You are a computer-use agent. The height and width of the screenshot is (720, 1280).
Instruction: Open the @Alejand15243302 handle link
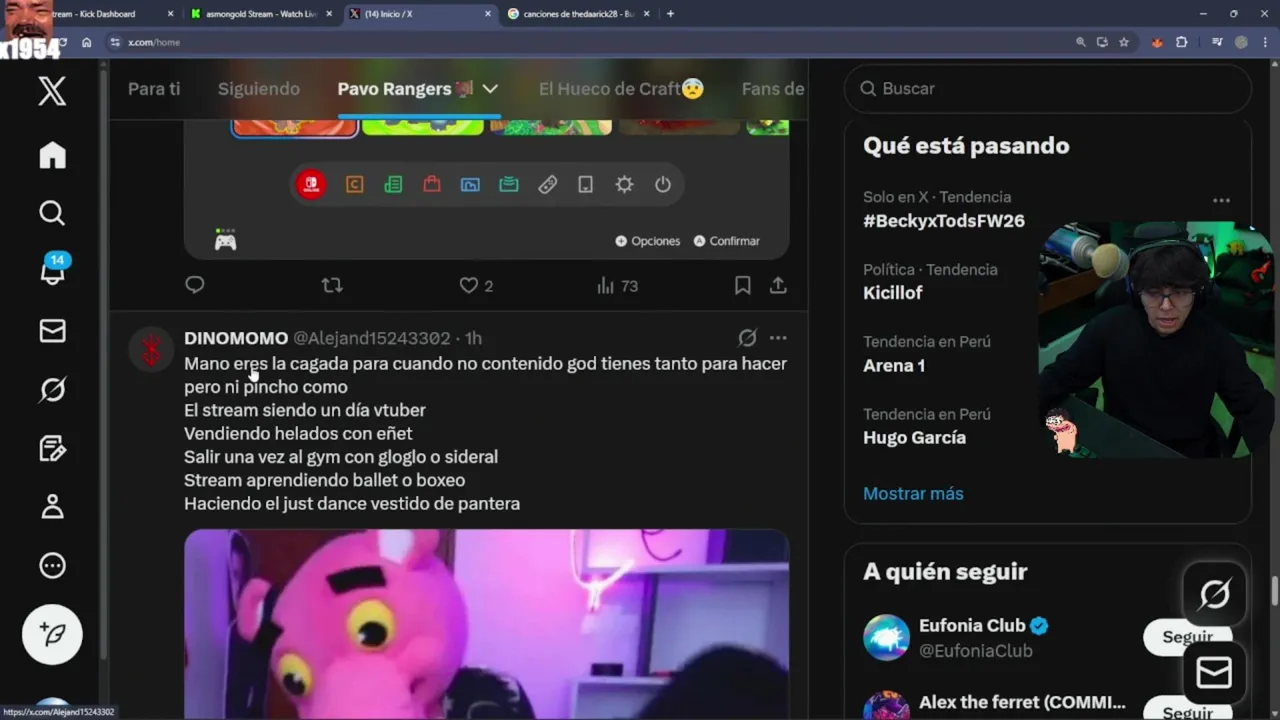pos(371,338)
